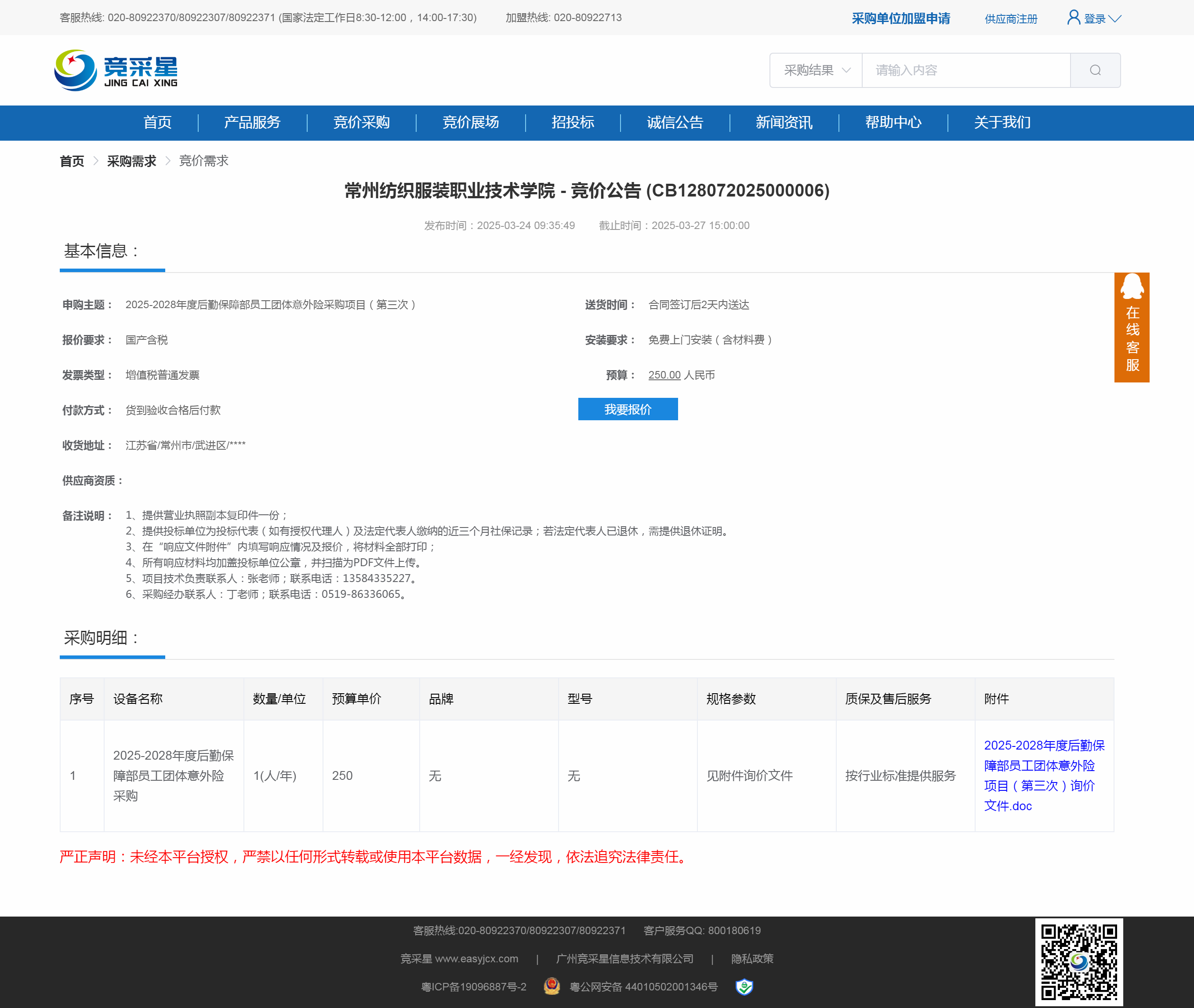Open the orange 在线客服 chat widget
The height and width of the screenshot is (1008, 1194).
point(1131,328)
